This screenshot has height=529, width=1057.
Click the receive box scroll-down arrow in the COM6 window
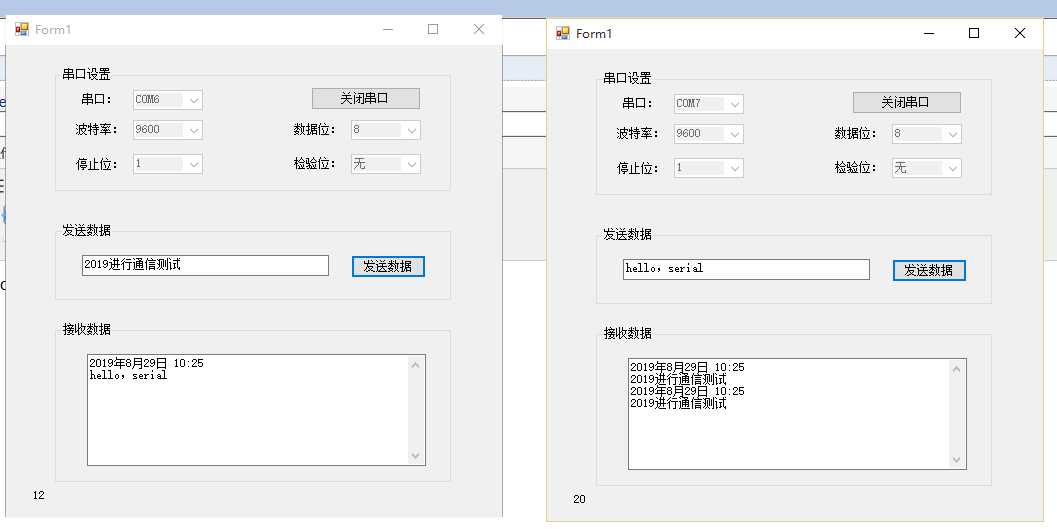click(x=415, y=456)
